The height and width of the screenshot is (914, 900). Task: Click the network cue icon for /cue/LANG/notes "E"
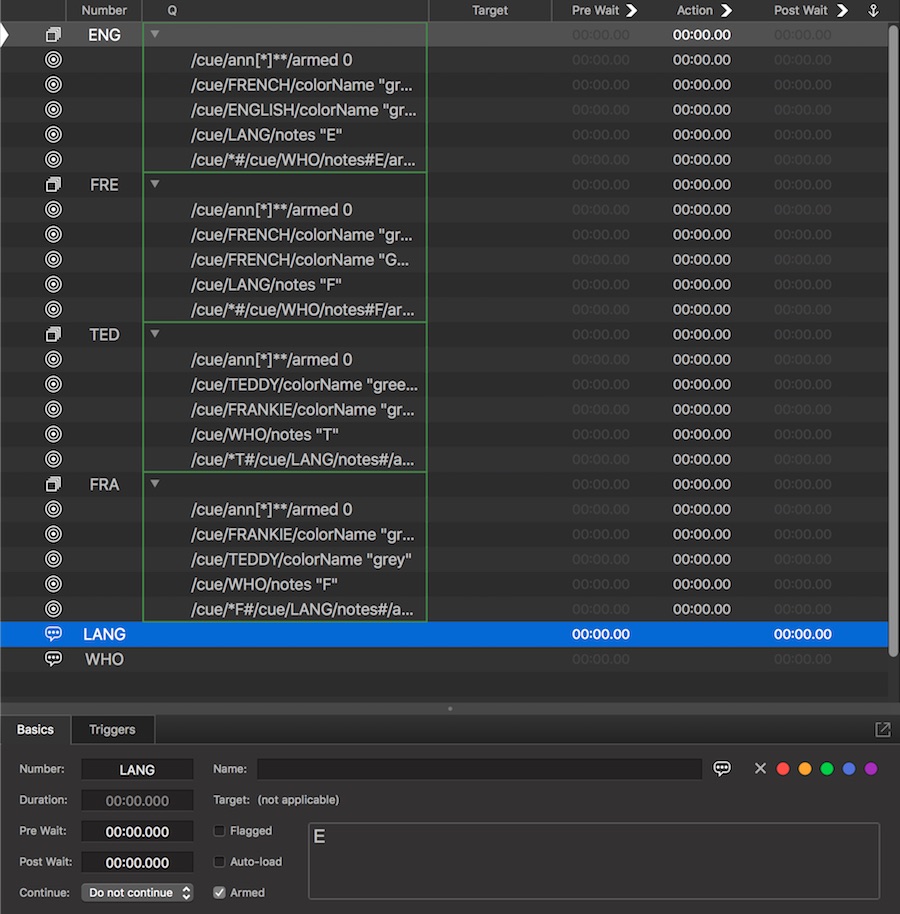(x=54, y=135)
